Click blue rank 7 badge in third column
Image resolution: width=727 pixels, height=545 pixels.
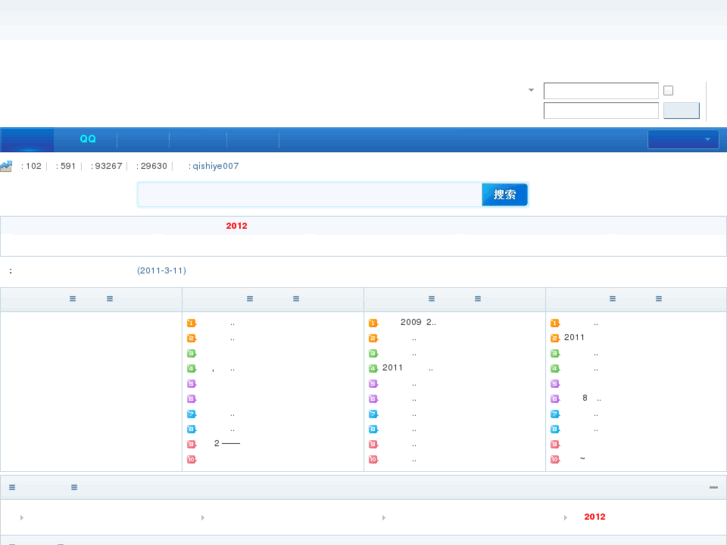tap(373, 414)
